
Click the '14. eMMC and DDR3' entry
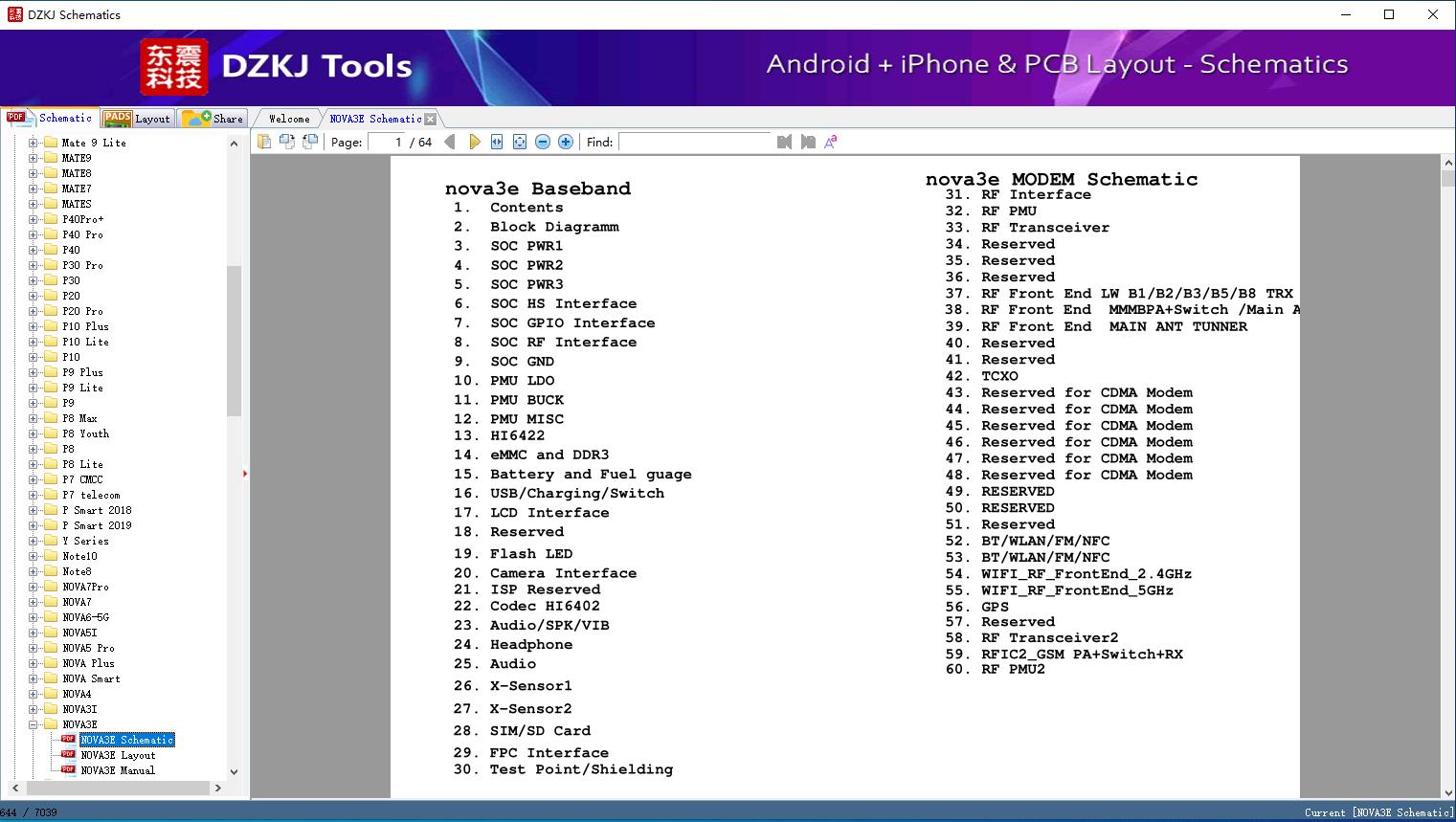(531, 455)
